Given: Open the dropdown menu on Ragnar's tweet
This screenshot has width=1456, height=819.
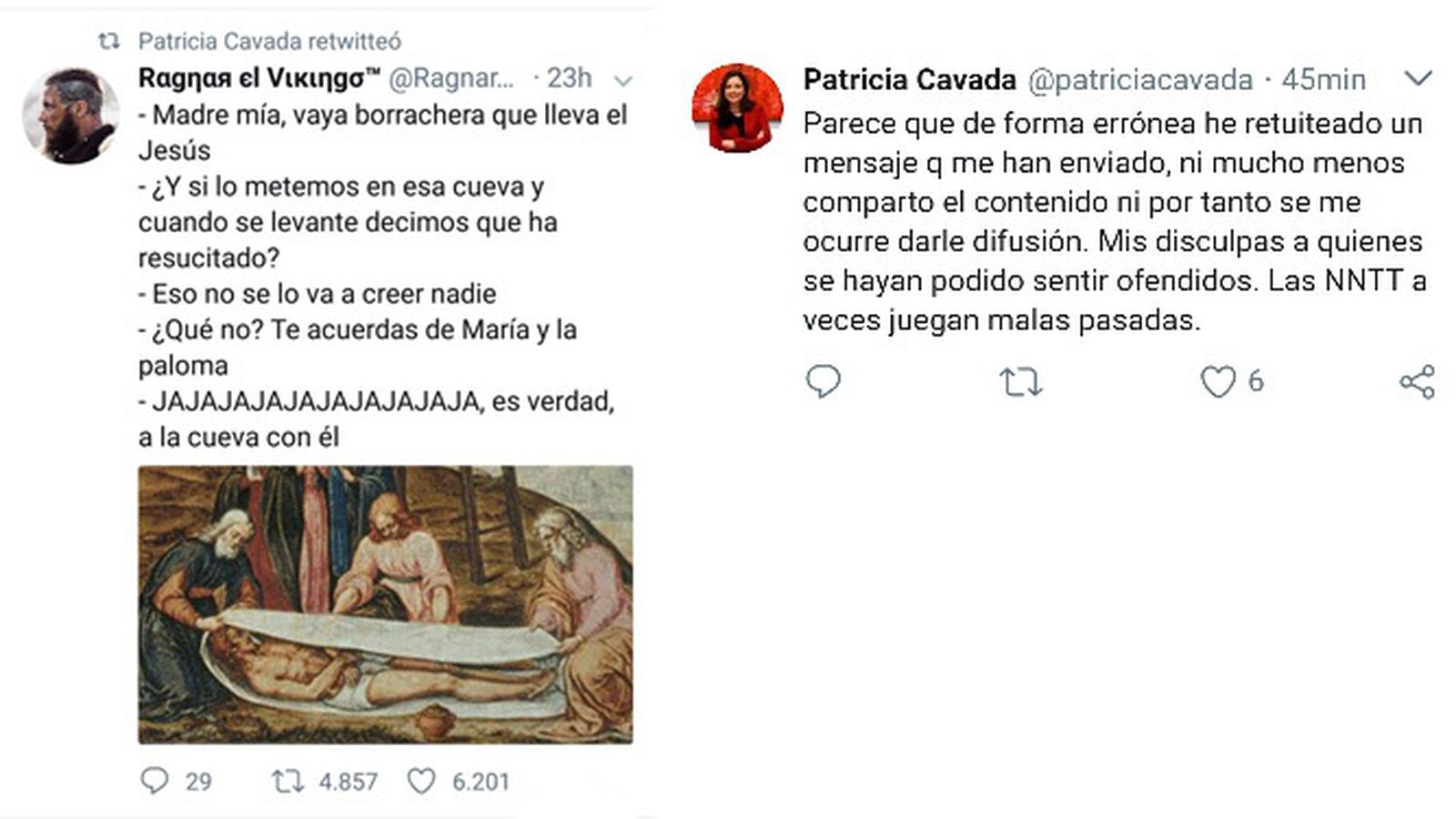Looking at the screenshot, I should click(x=622, y=80).
